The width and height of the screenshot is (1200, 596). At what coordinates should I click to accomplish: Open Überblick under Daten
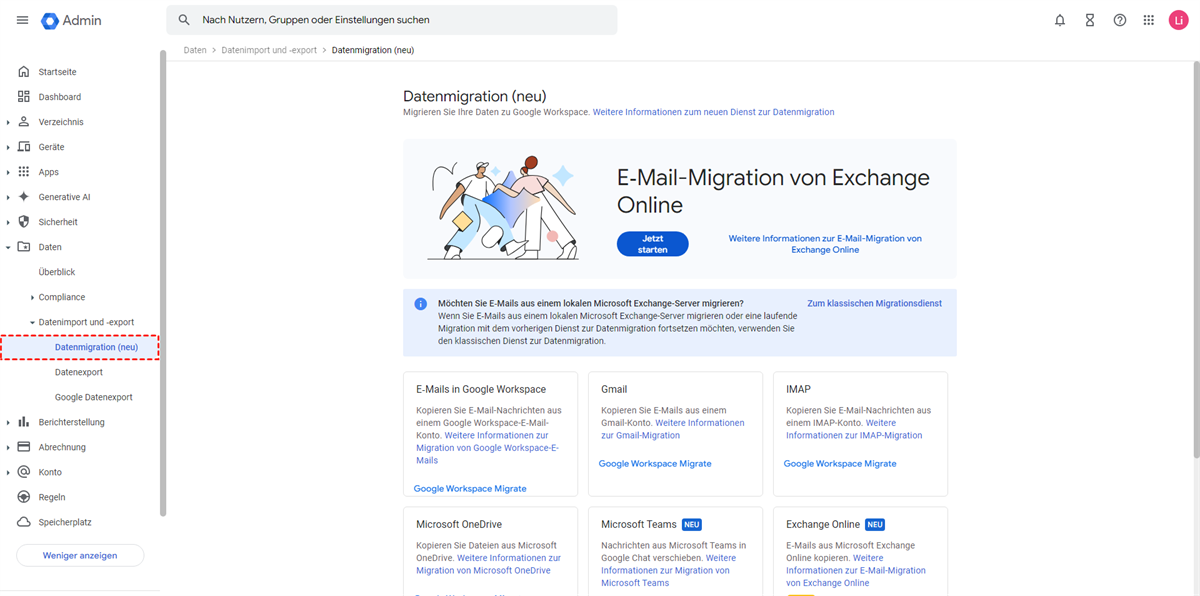pyautogui.click(x=57, y=272)
